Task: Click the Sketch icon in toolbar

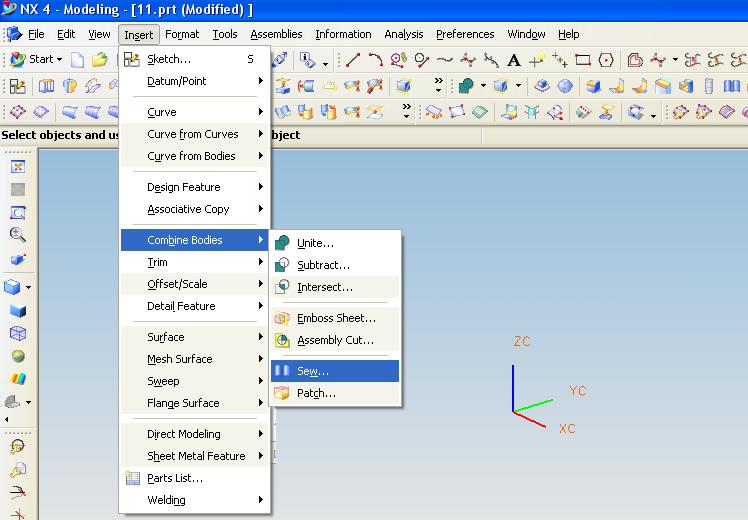Action: [x=18, y=86]
